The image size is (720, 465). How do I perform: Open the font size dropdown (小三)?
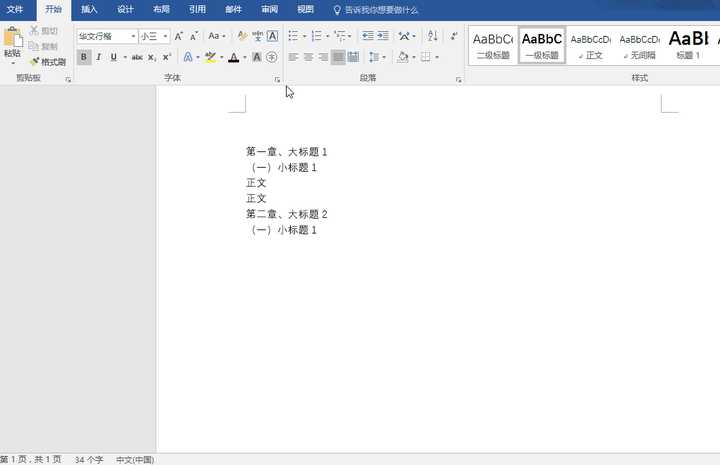[x=165, y=36]
